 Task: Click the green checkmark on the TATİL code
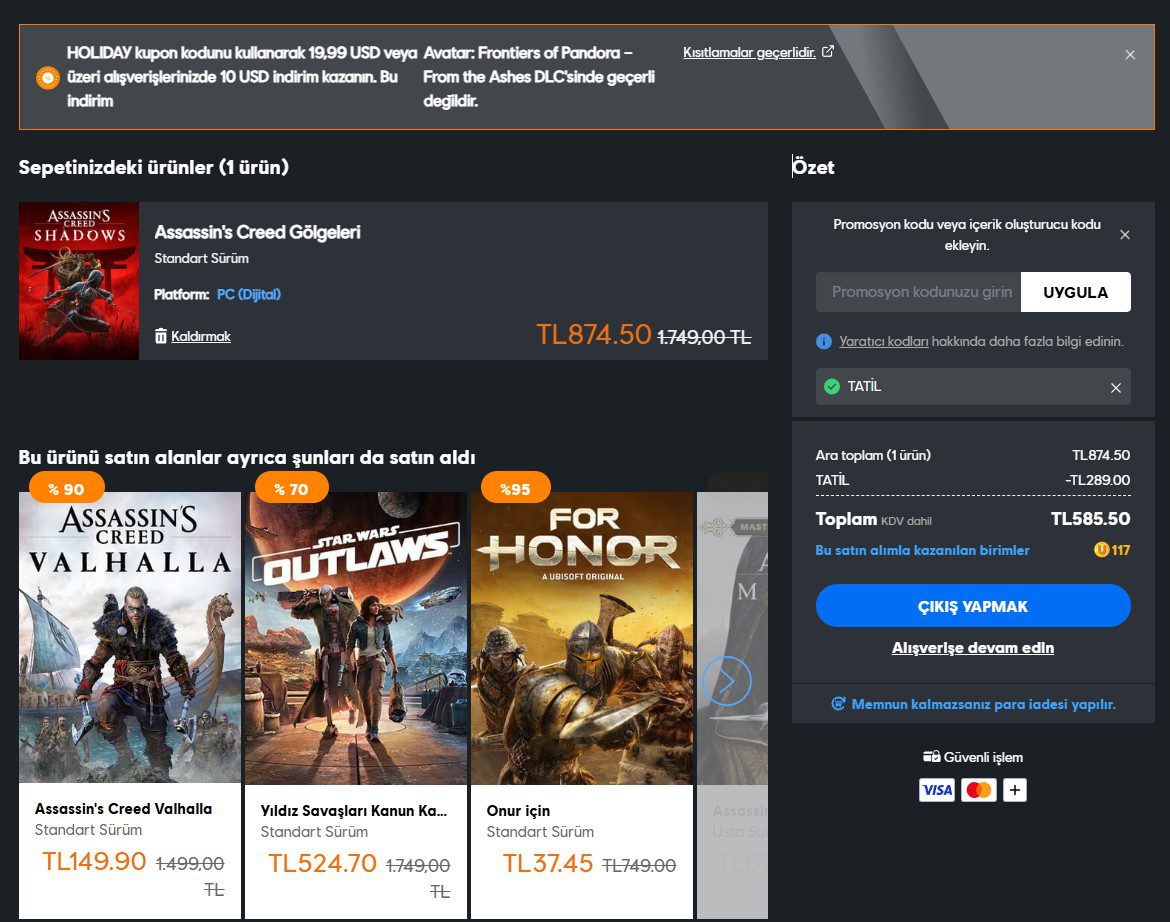pyautogui.click(x=833, y=388)
